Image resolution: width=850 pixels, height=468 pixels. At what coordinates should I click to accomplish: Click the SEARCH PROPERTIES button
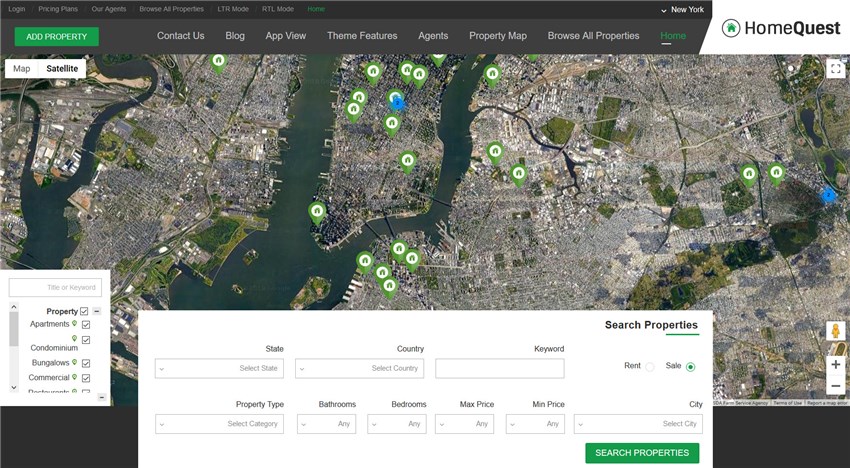click(642, 453)
